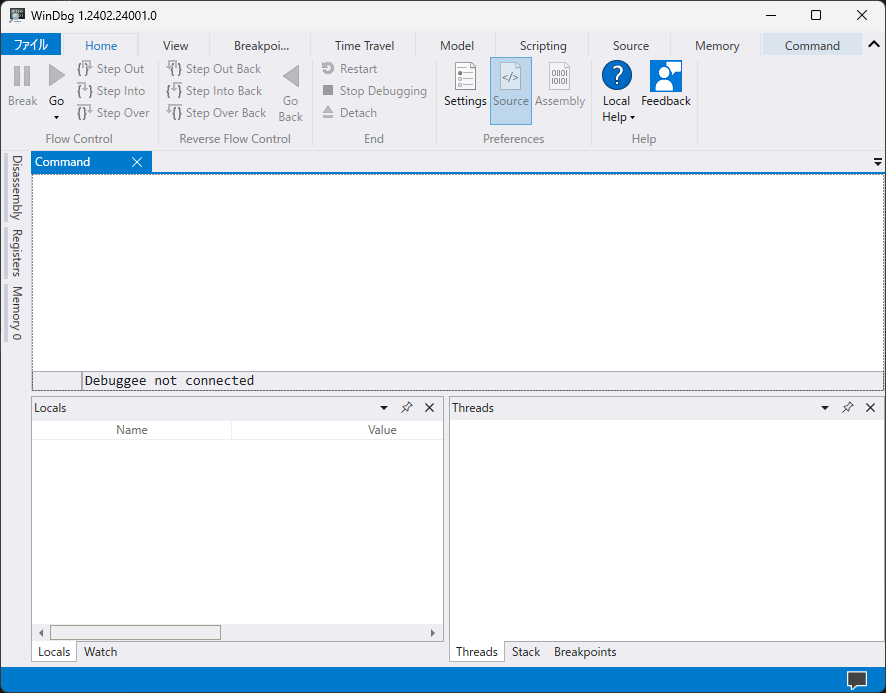886x693 pixels.
Task: Click Step Into in Flow Control
Action: point(111,91)
